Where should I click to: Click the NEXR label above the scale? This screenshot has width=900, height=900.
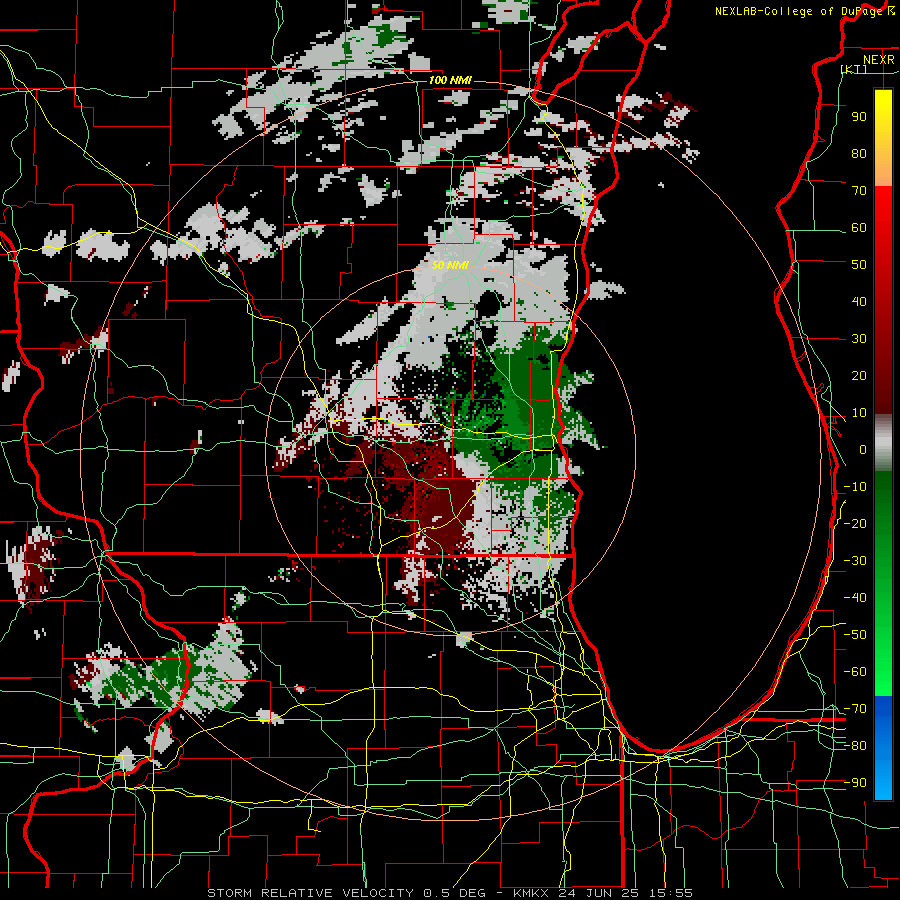[879, 60]
